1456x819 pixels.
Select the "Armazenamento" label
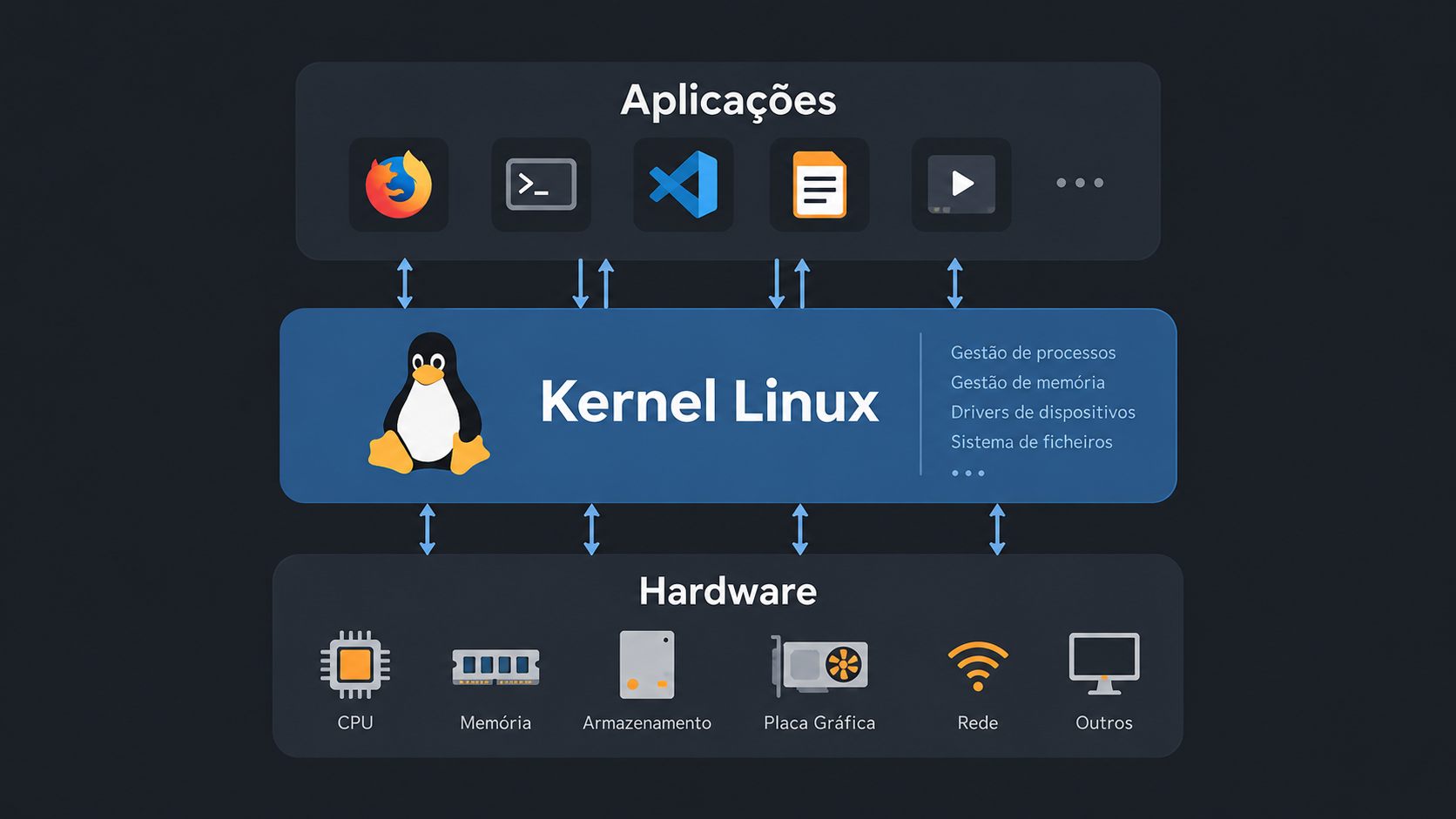tap(647, 722)
